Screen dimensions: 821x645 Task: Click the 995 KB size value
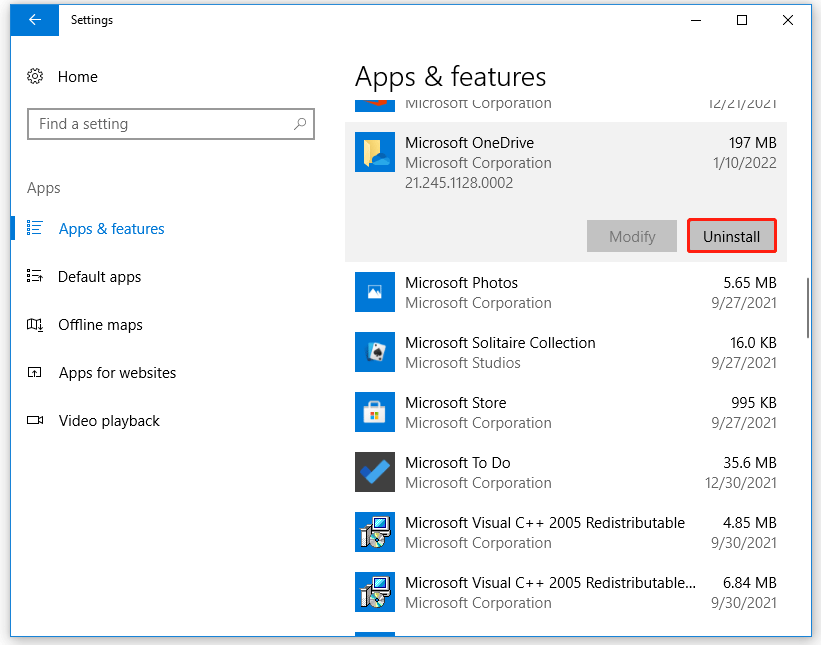[x=753, y=403]
